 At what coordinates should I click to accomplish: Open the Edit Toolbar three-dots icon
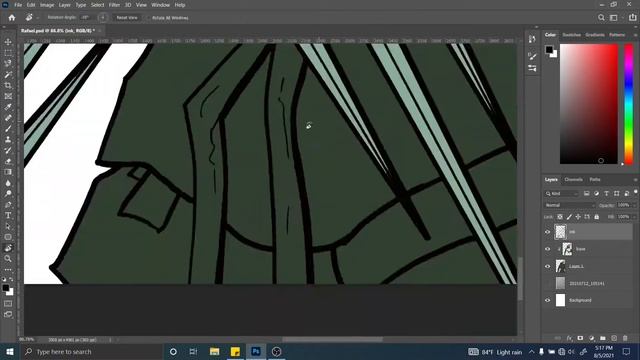click(x=8, y=269)
